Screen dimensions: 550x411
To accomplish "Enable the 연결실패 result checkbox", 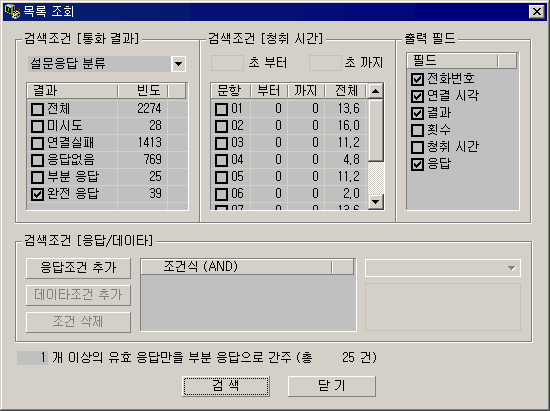I will pyautogui.click(x=37, y=143).
